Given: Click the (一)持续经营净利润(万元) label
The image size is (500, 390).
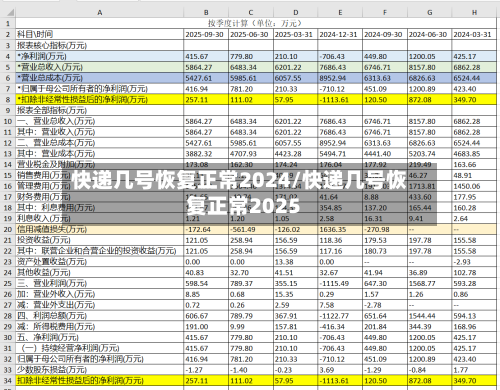Looking at the screenshot, I should 70,348.
